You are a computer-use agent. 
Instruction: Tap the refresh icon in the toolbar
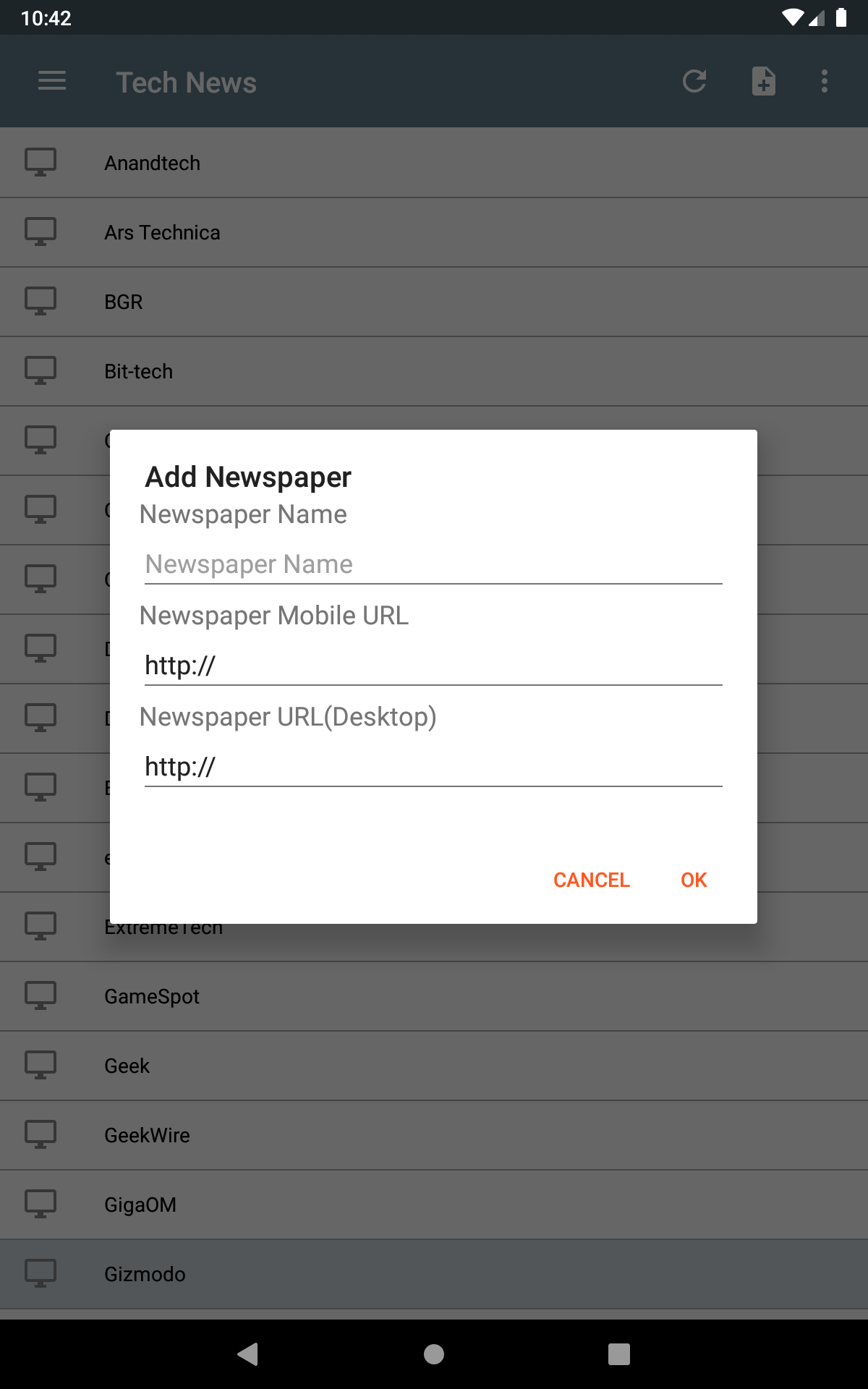[694, 81]
